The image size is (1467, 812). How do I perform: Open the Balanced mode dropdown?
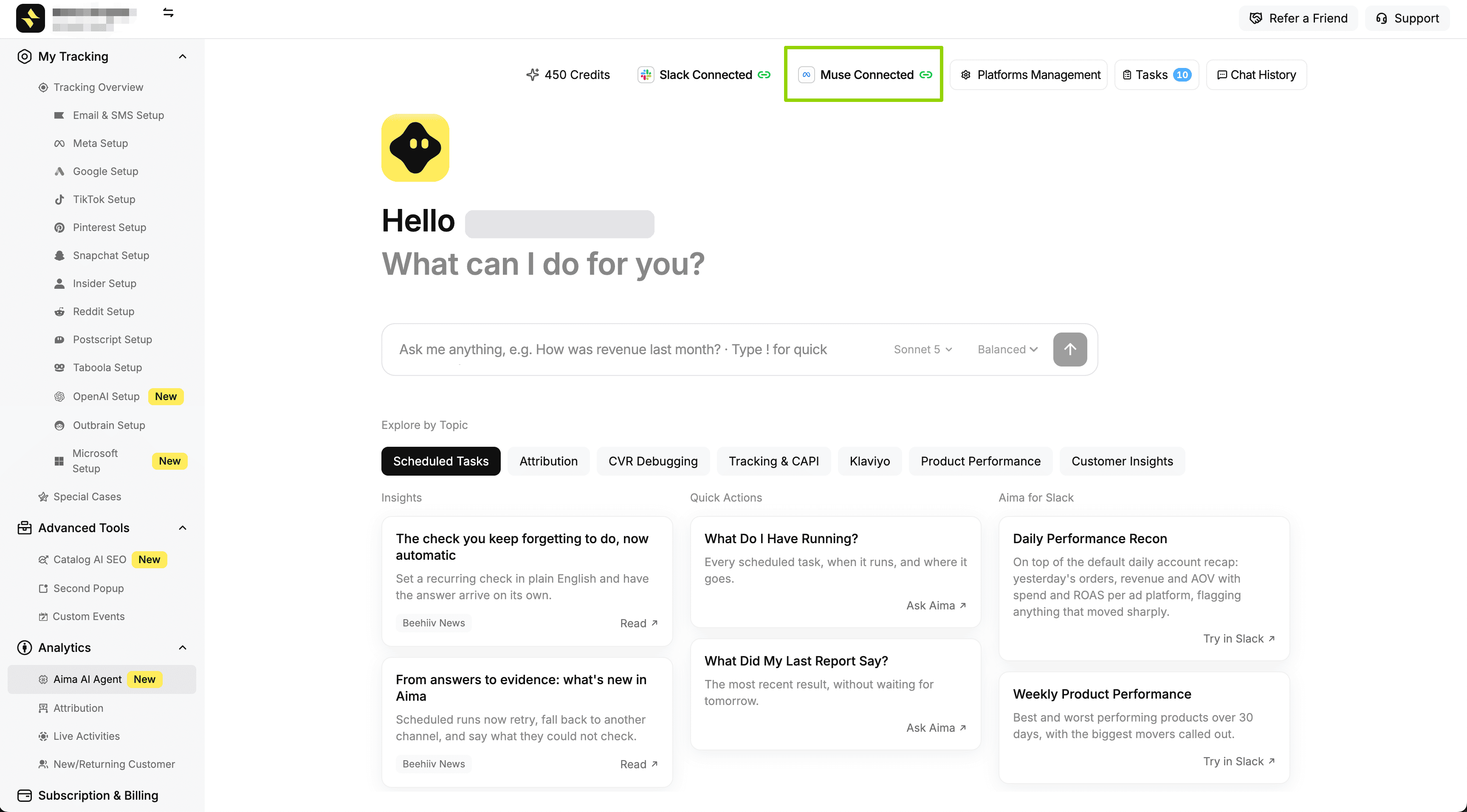point(1007,349)
